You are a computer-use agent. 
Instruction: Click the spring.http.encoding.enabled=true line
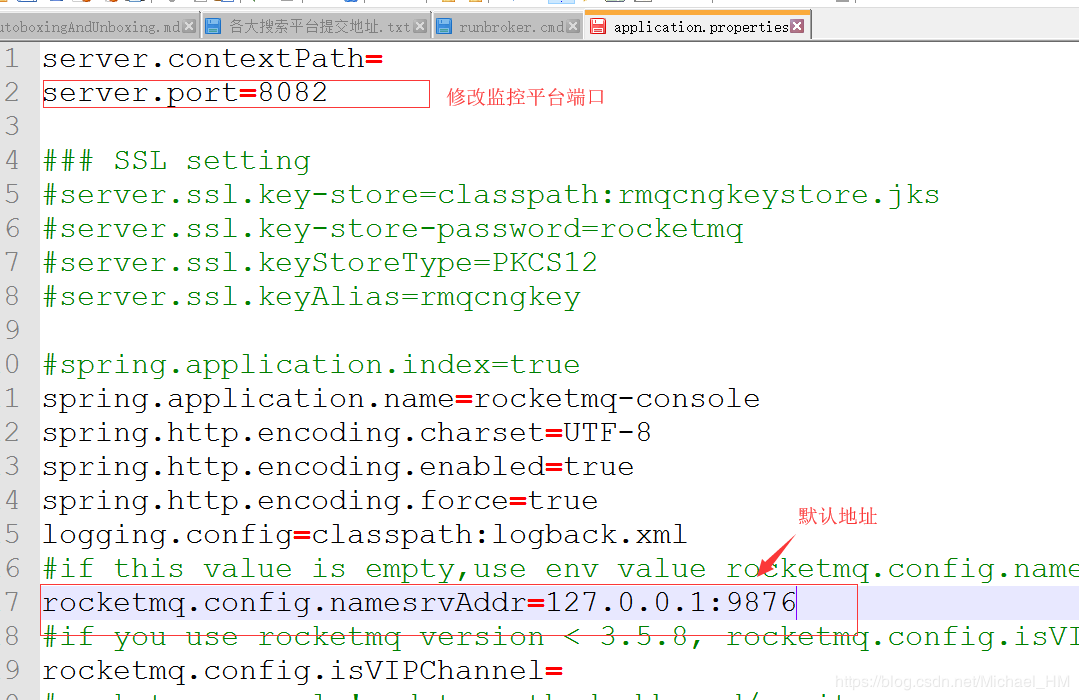(338, 467)
